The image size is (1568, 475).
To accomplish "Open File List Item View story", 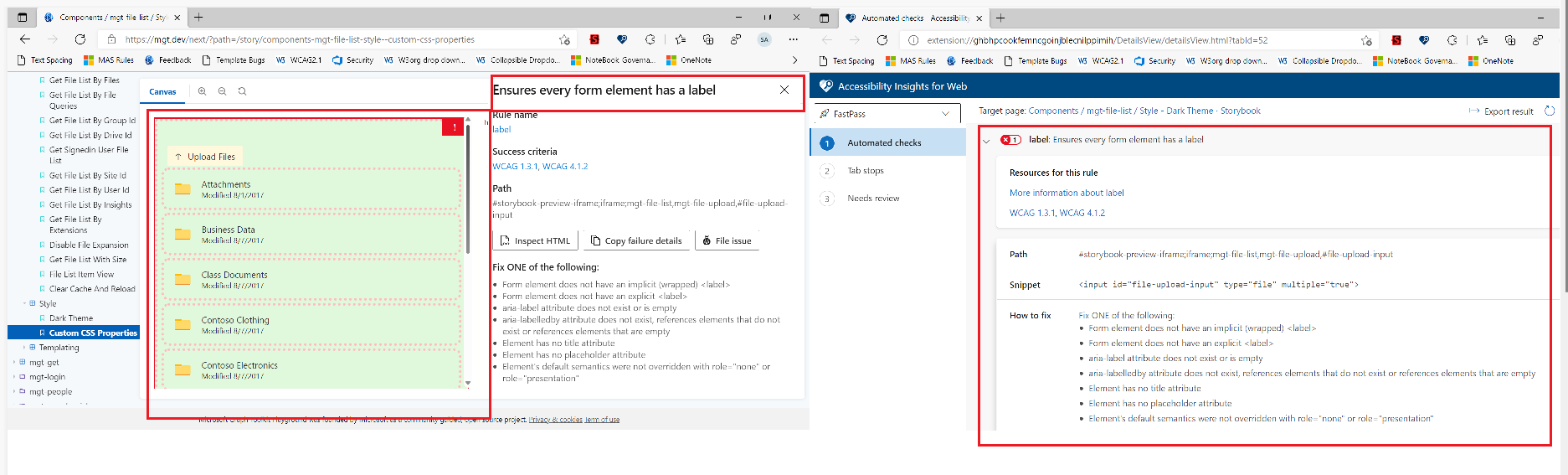I will click(x=81, y=274).
